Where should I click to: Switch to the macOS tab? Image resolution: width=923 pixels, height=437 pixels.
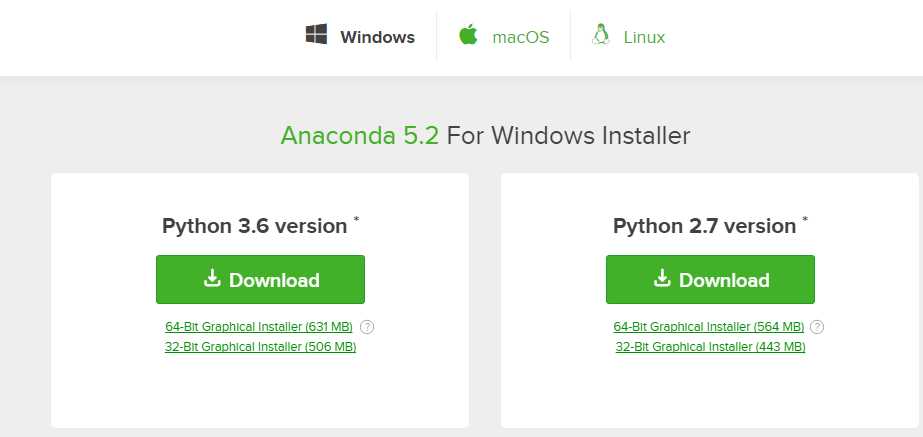pyautogui.click(x=520, y=37)
